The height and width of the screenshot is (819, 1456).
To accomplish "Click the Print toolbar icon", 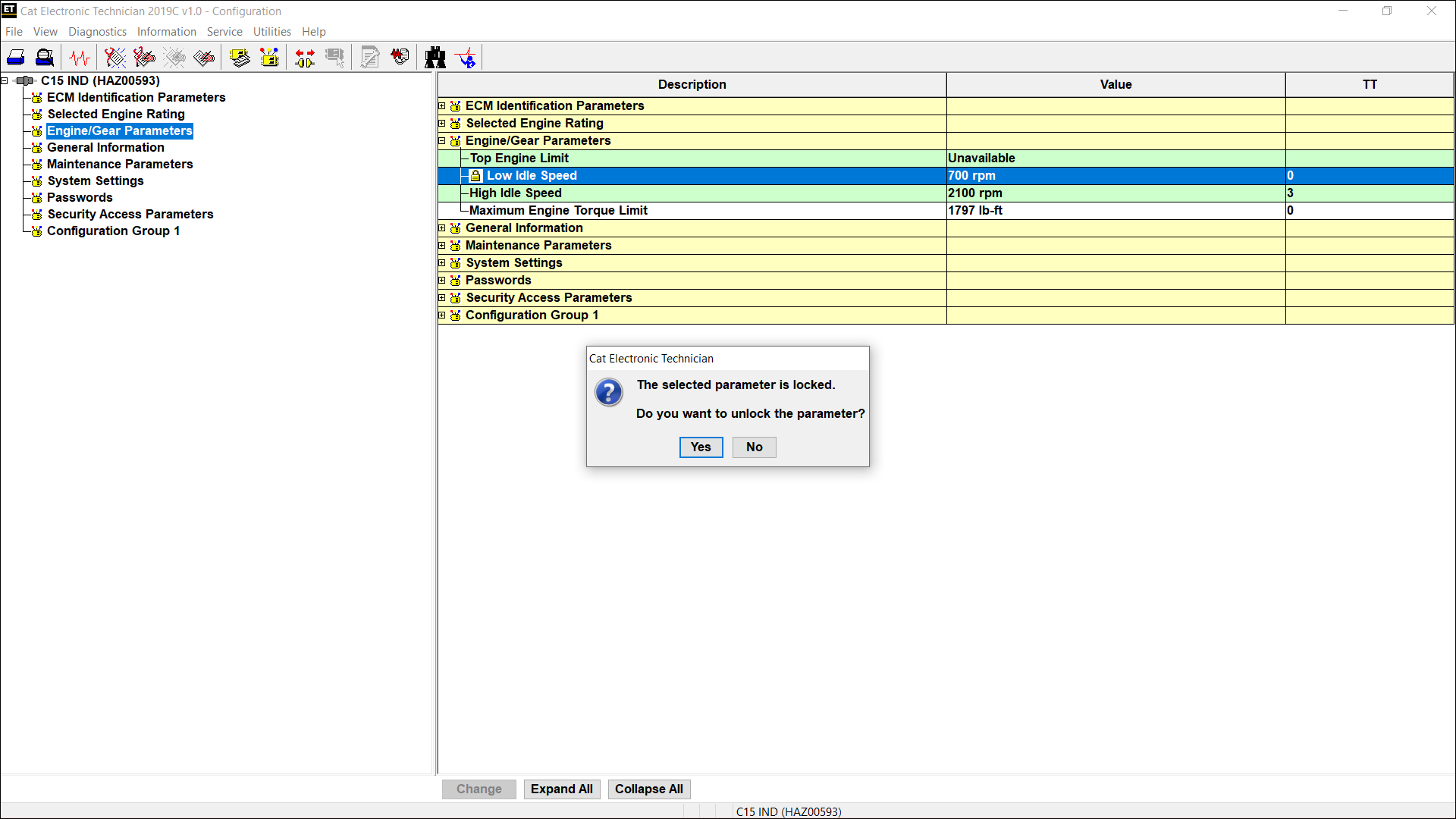I will click(x=16, y=58).
